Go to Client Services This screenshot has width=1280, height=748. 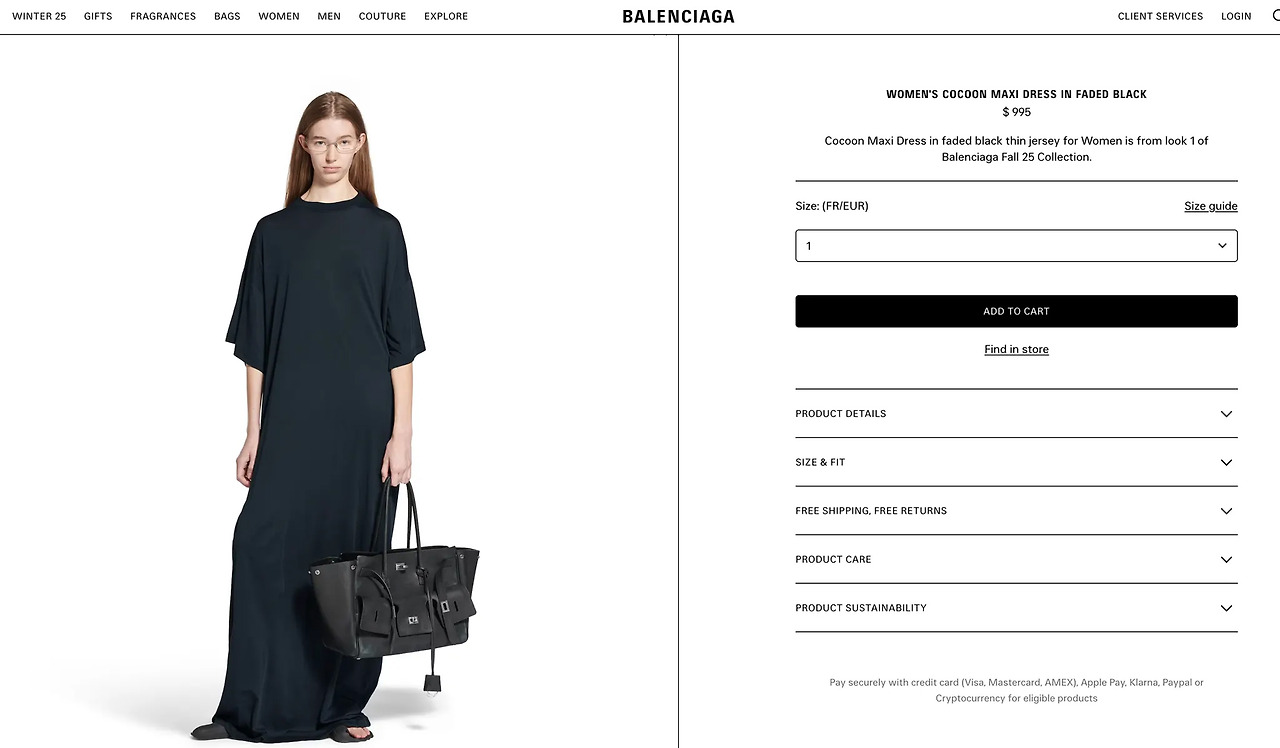tap(1160, 16)
